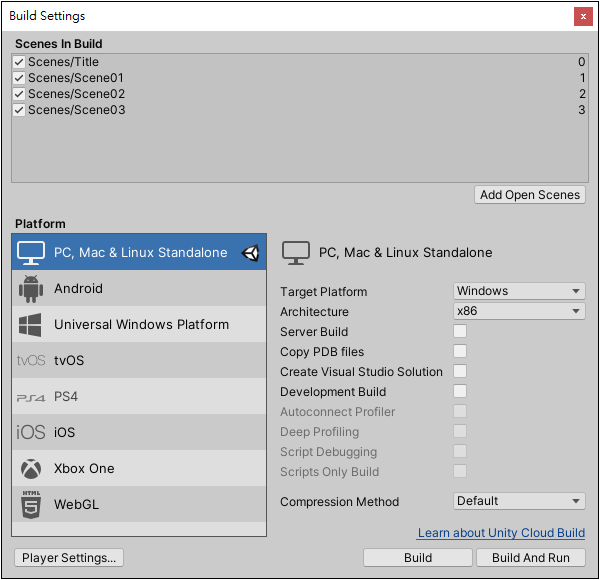Viewport: 600px width, 580px height.
Task: Open Learn about Unity Cloud Build link
Action: click(501, 533)
